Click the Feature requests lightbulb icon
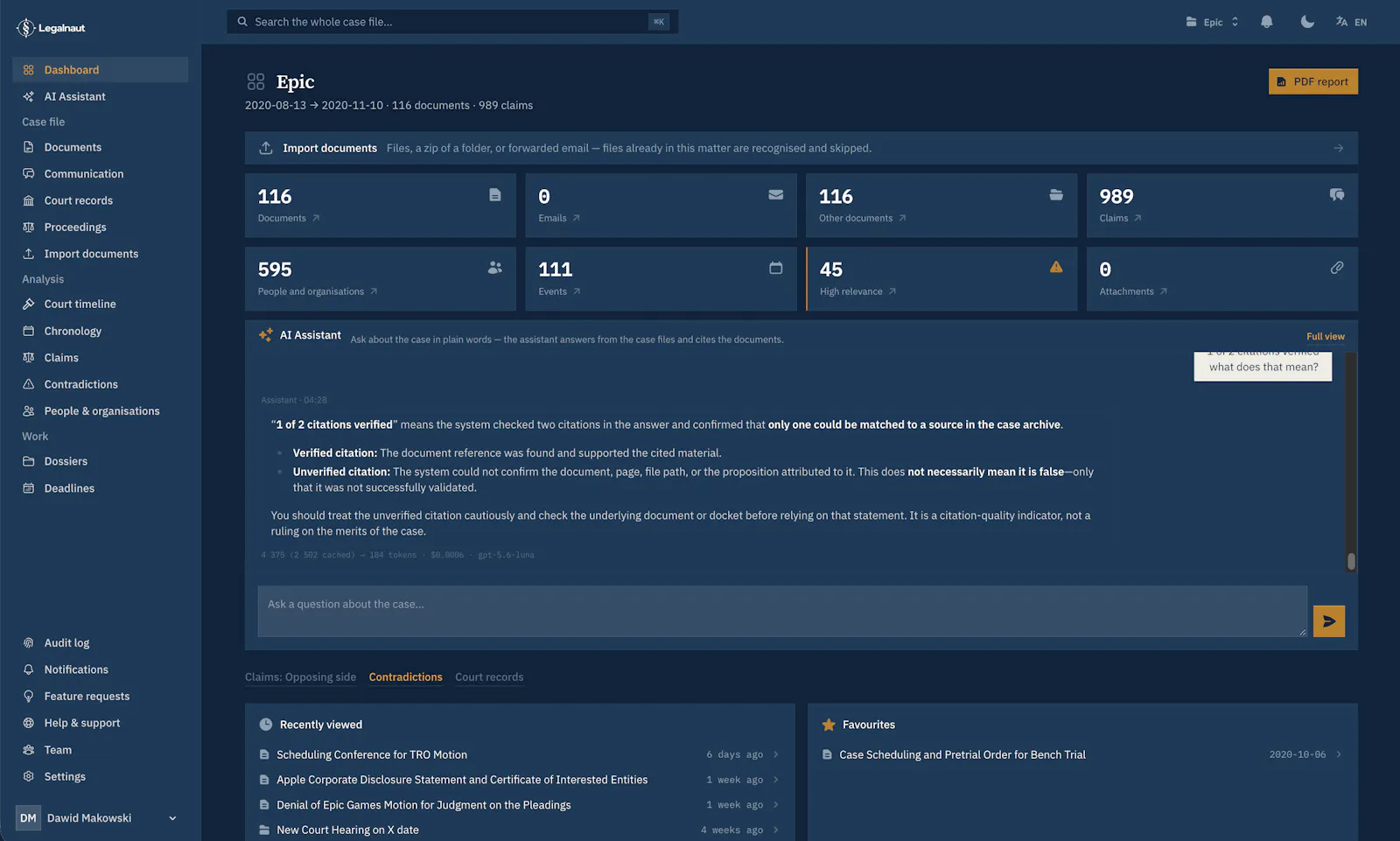The image size is (1400, 841). pyautogui.click(x=28, y=697)
